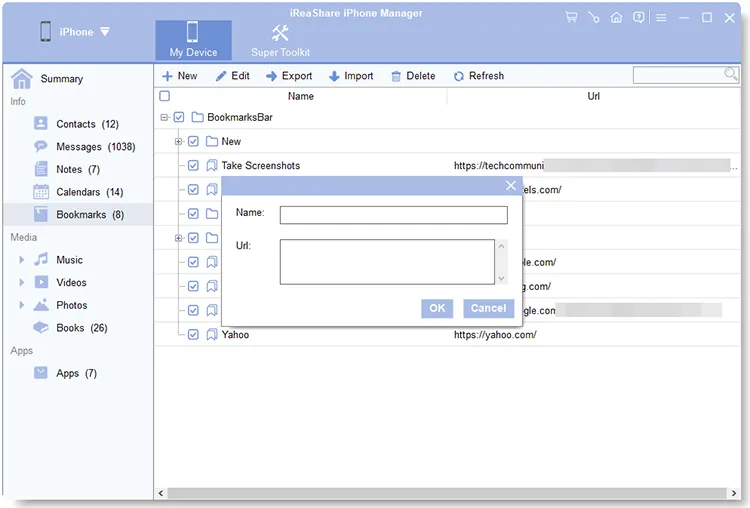This screenshot has width=750, height=508.
Task: Click the search magnifier icon
Action: (x=730, y=74)
